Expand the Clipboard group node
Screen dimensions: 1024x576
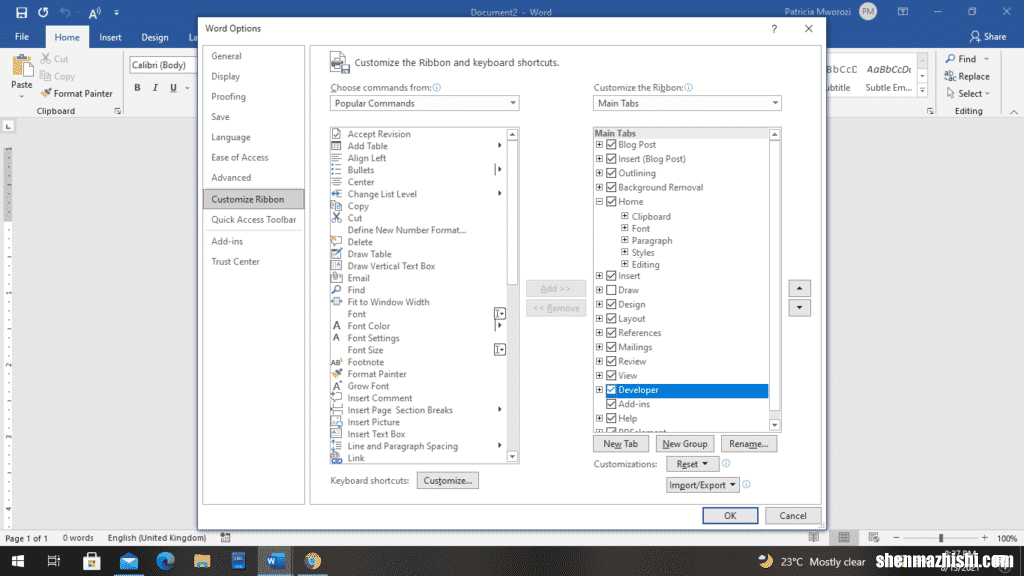point(624,216)
